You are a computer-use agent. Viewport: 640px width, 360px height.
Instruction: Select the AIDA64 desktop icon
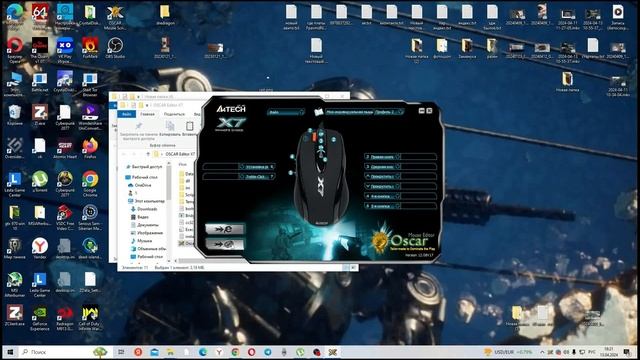click(x=40, y=17)
